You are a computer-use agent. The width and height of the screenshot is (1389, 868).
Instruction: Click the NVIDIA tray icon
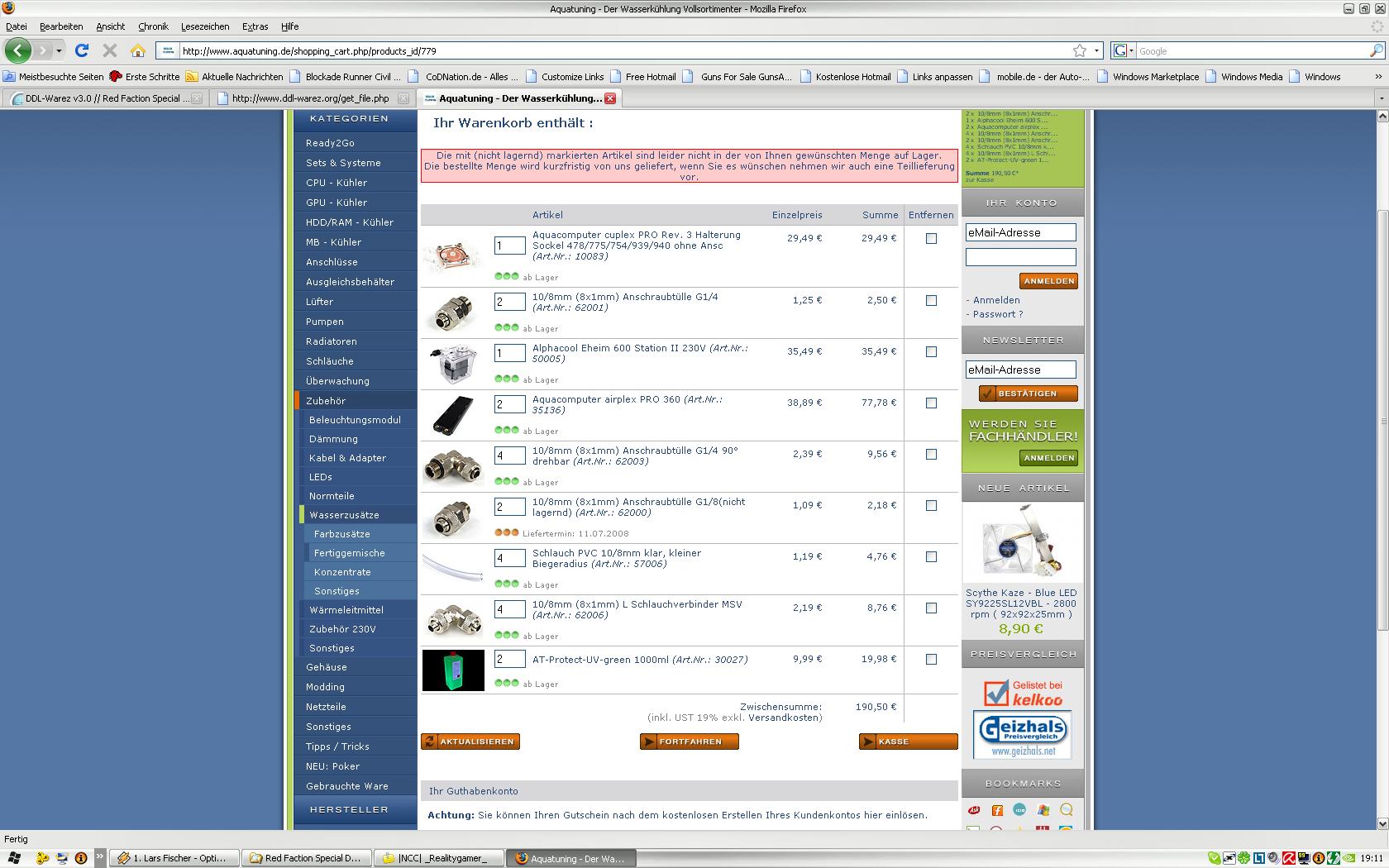click(x=1348, y=858)
